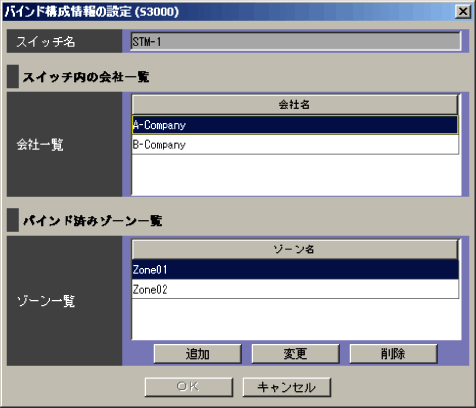The height and width of the screenshot is (408, 476).
Task: Click the キャンセル button
Action: point(287,387)
